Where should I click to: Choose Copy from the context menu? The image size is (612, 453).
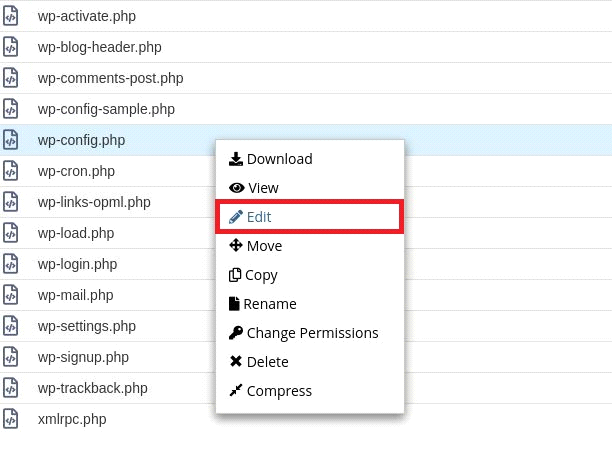(x=261, y=275)
